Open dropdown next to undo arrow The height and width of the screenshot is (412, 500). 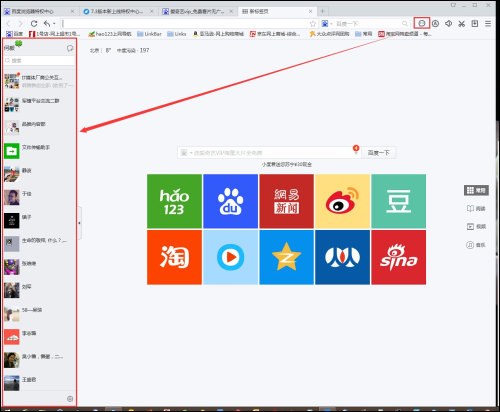pyautogui.click(x=54, y=24)
